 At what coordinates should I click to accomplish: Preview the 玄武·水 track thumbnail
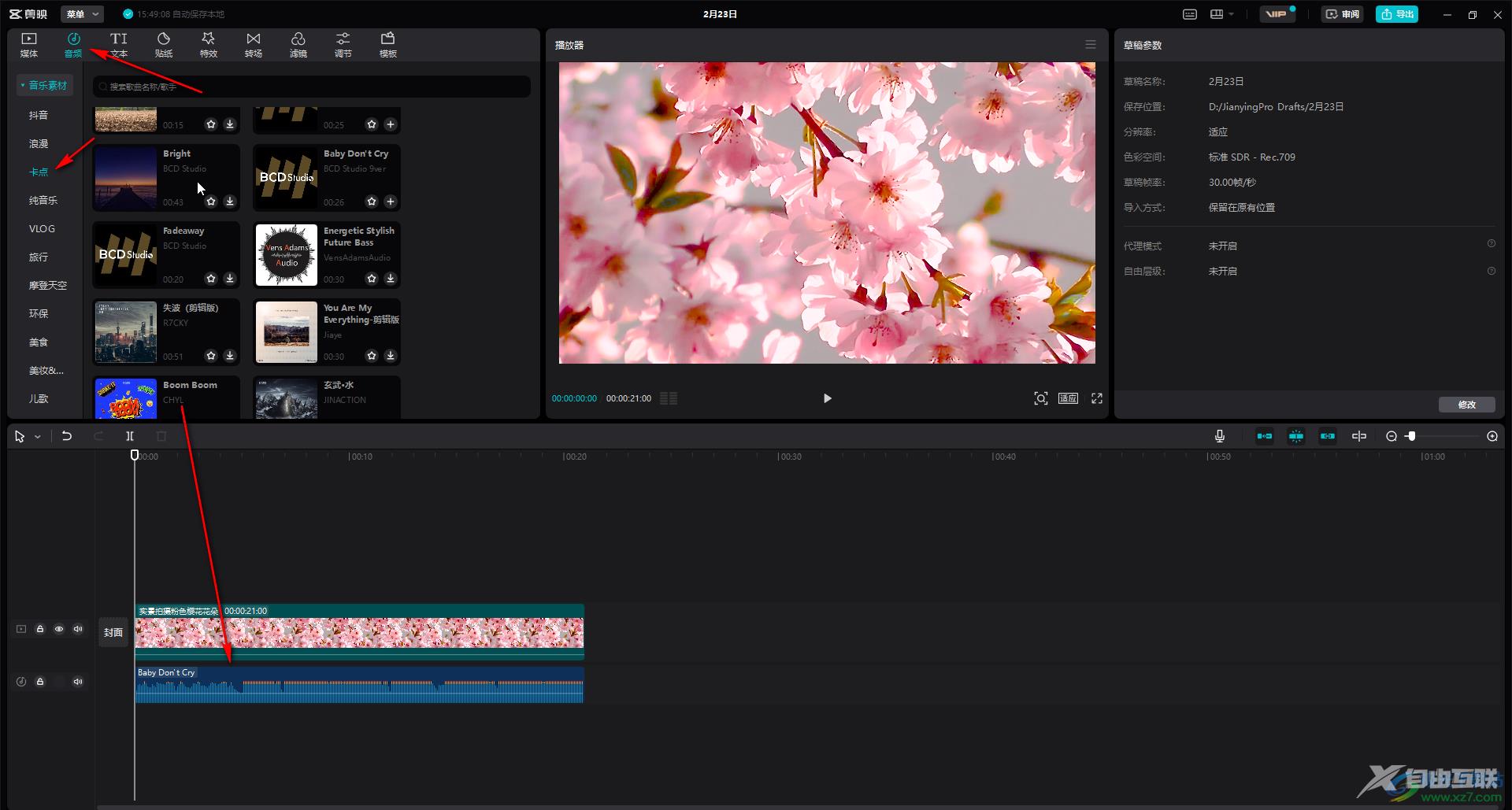tap(287, 398)
